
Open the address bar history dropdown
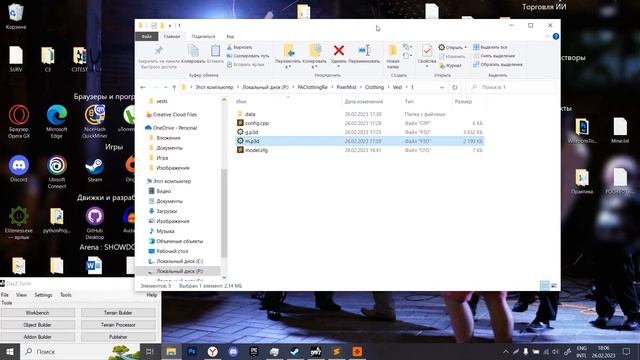(x=442, y=87)
